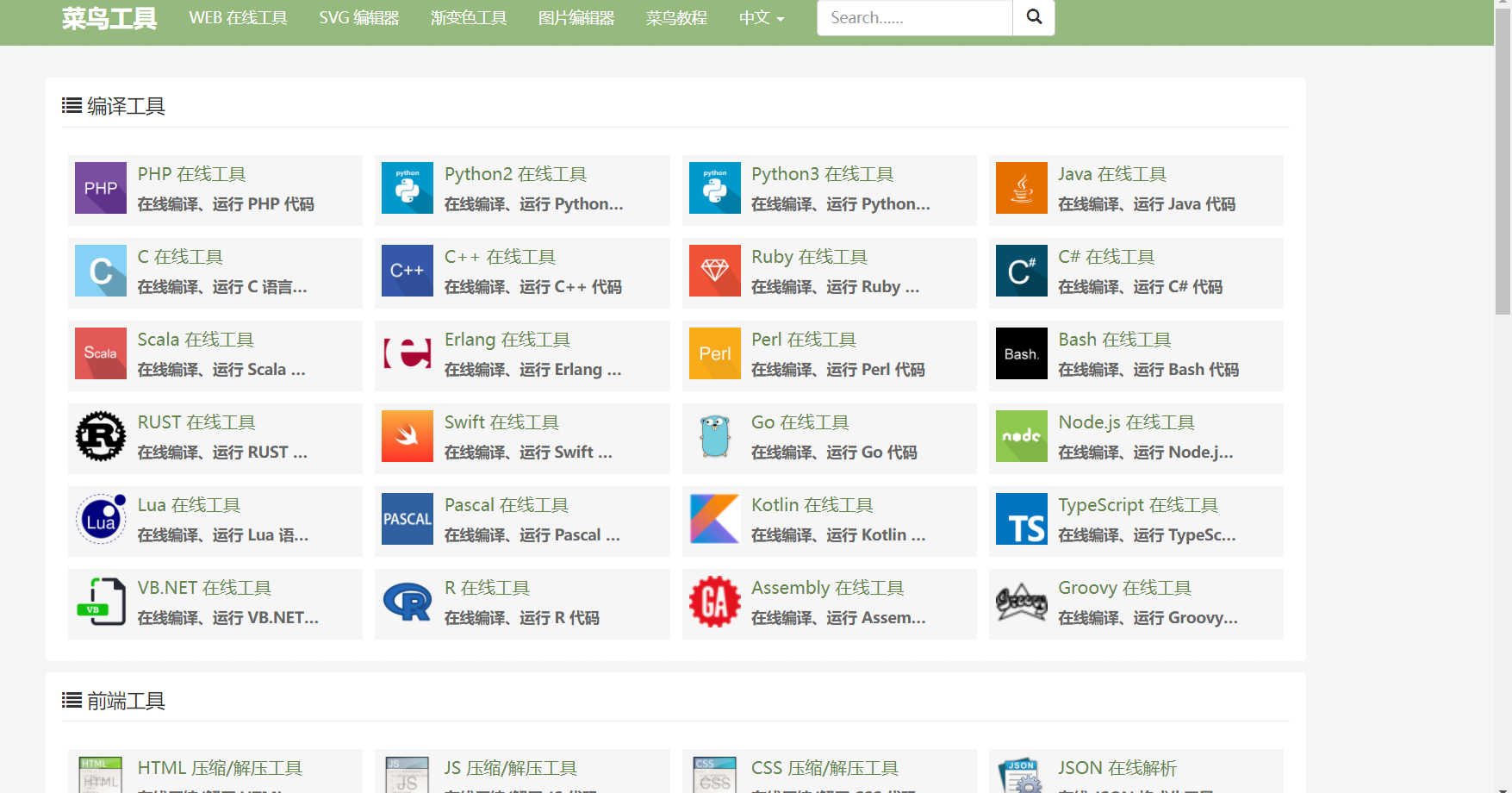Click the R language logo icon
1512x793 pixels.
pos(408,602)
